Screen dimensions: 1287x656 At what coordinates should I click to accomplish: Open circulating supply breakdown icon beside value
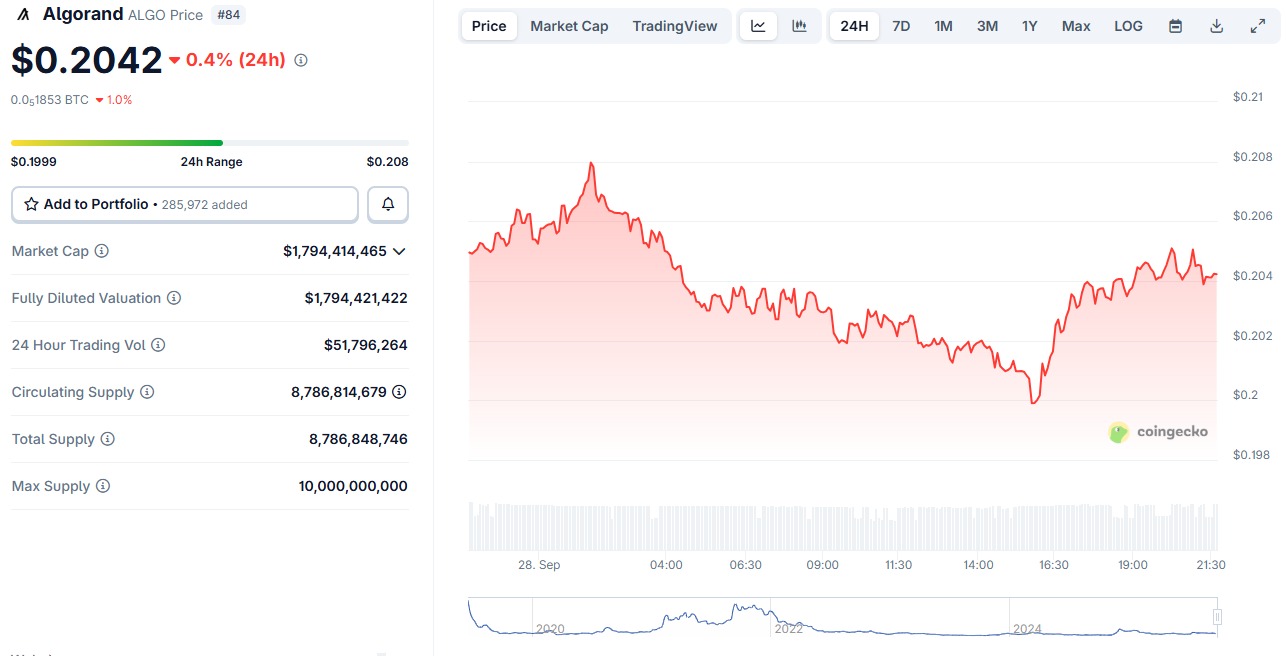(399, 392)
